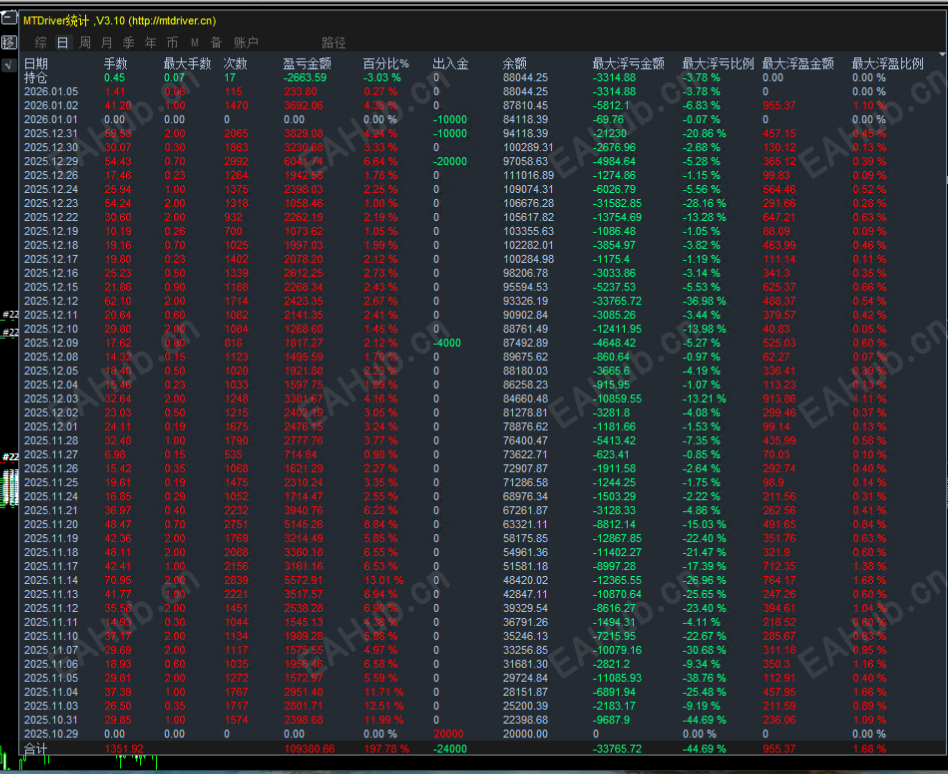Click the 次数 column header
The width and height of the screenshot is (948, 774).
pos(235,63)
